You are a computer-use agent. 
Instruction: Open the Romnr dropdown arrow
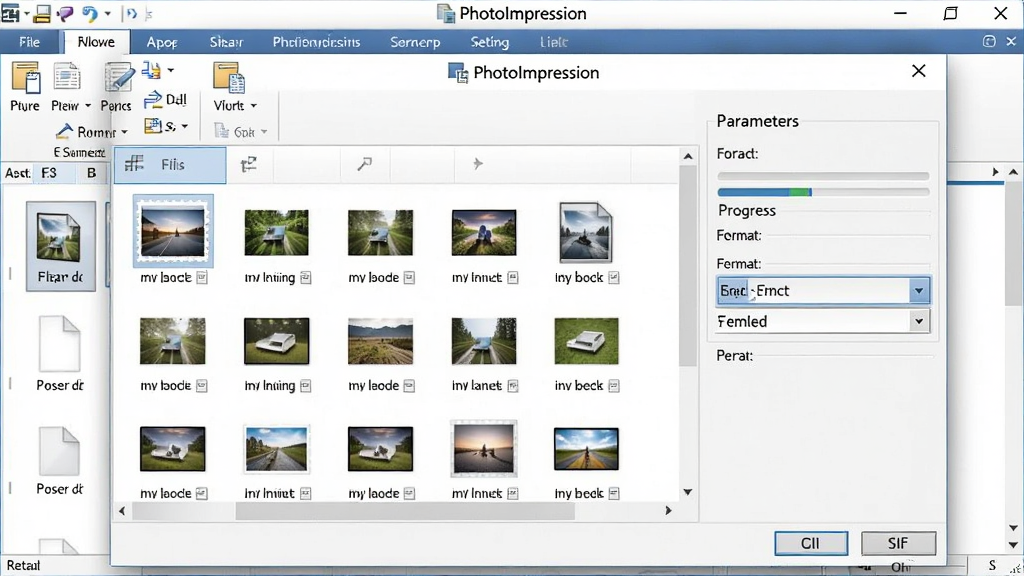coord(124,133)
